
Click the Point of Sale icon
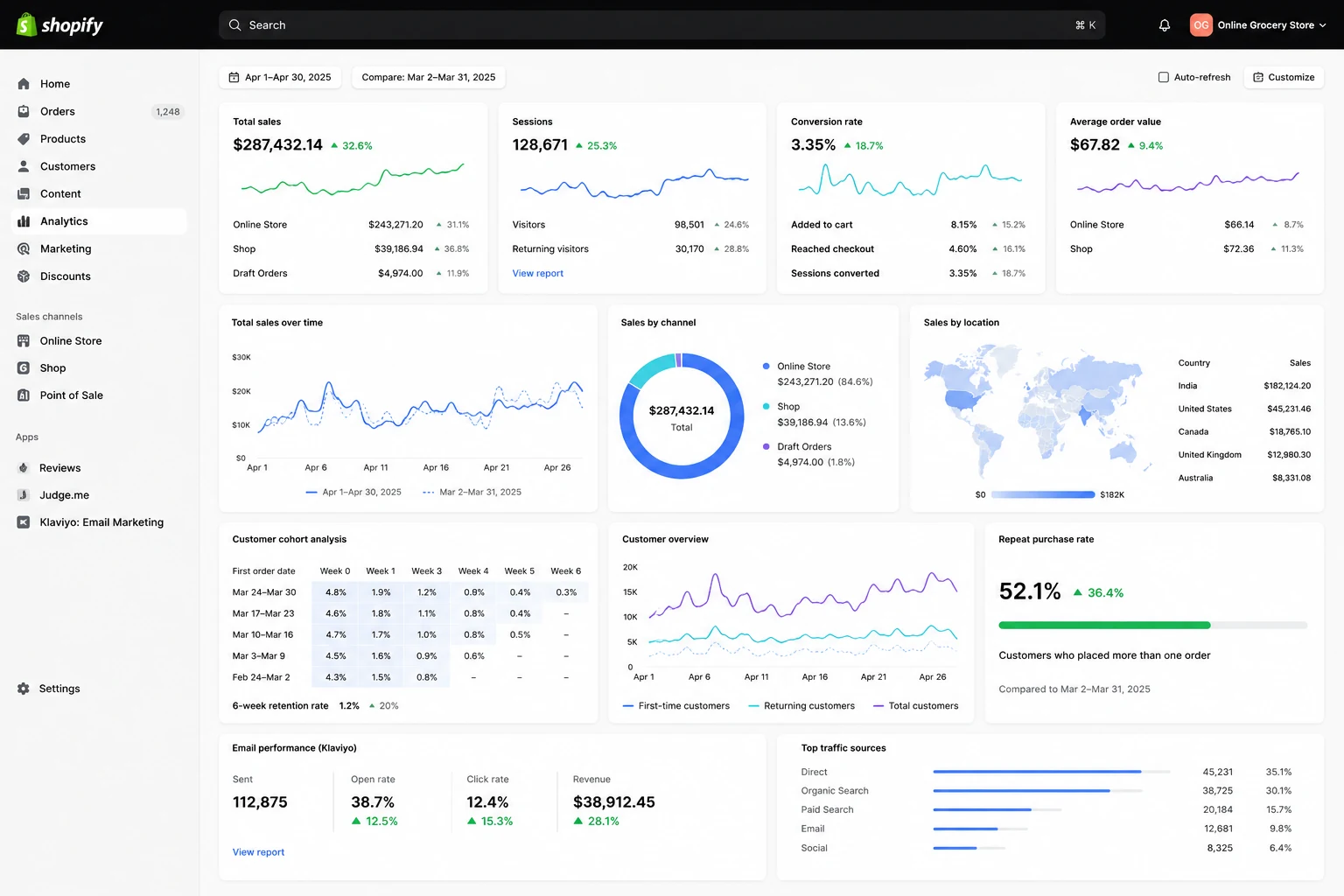[24, 395]
